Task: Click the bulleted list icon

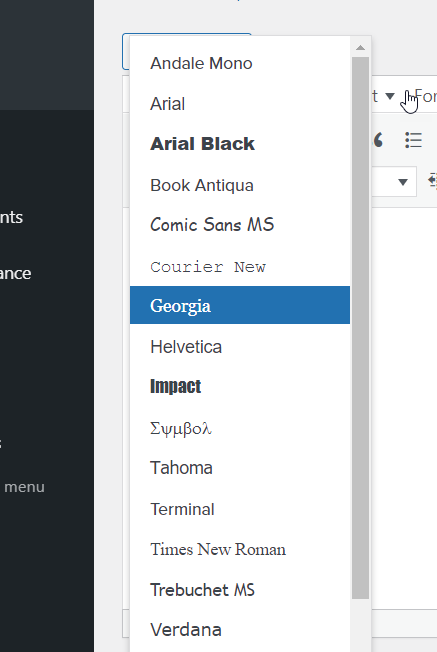Action: click(413, 140)
